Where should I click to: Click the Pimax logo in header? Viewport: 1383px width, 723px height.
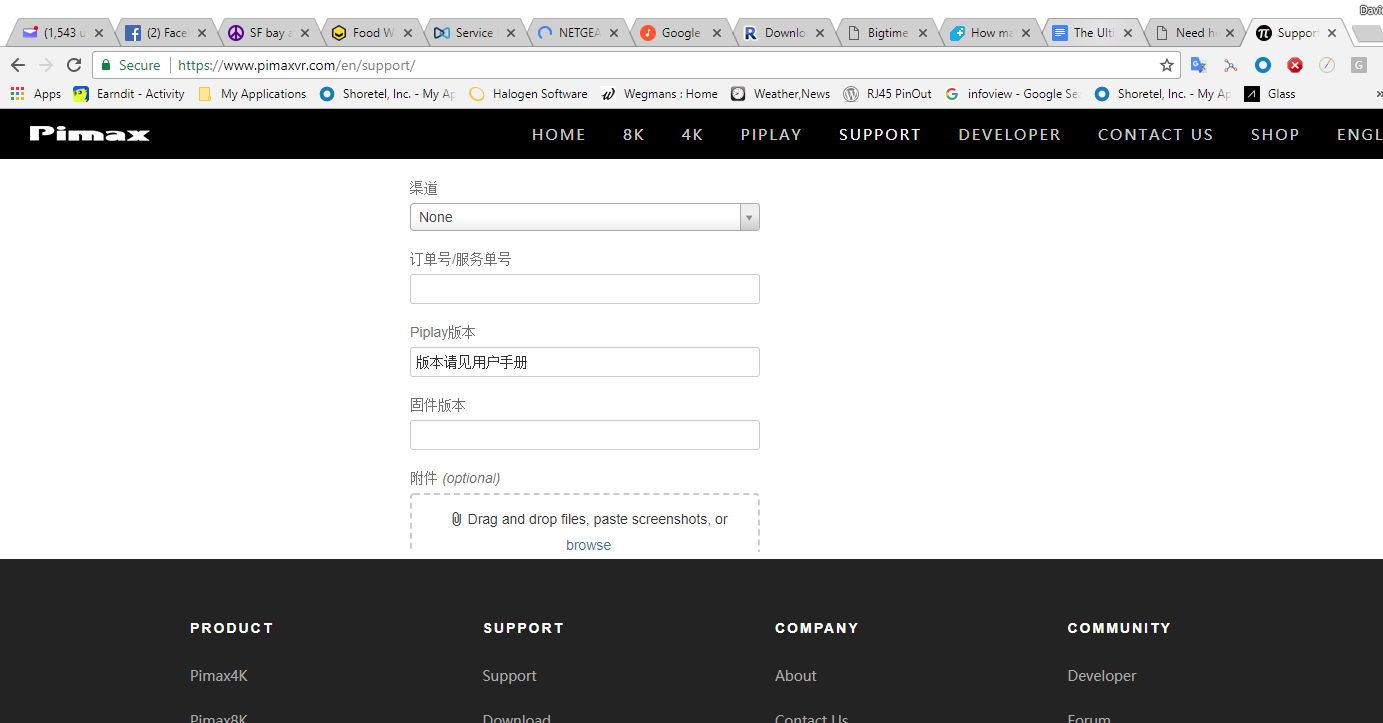[x=89, y=134]
